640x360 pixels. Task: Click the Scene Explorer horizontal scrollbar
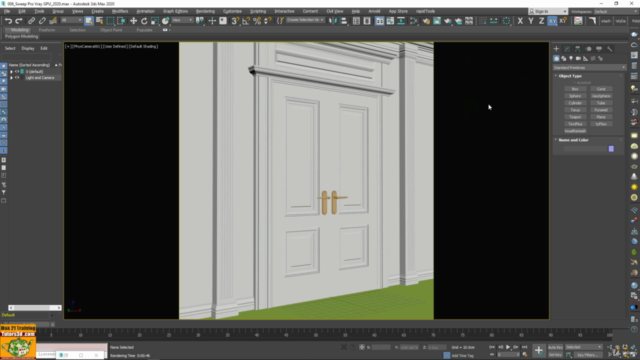35,308
